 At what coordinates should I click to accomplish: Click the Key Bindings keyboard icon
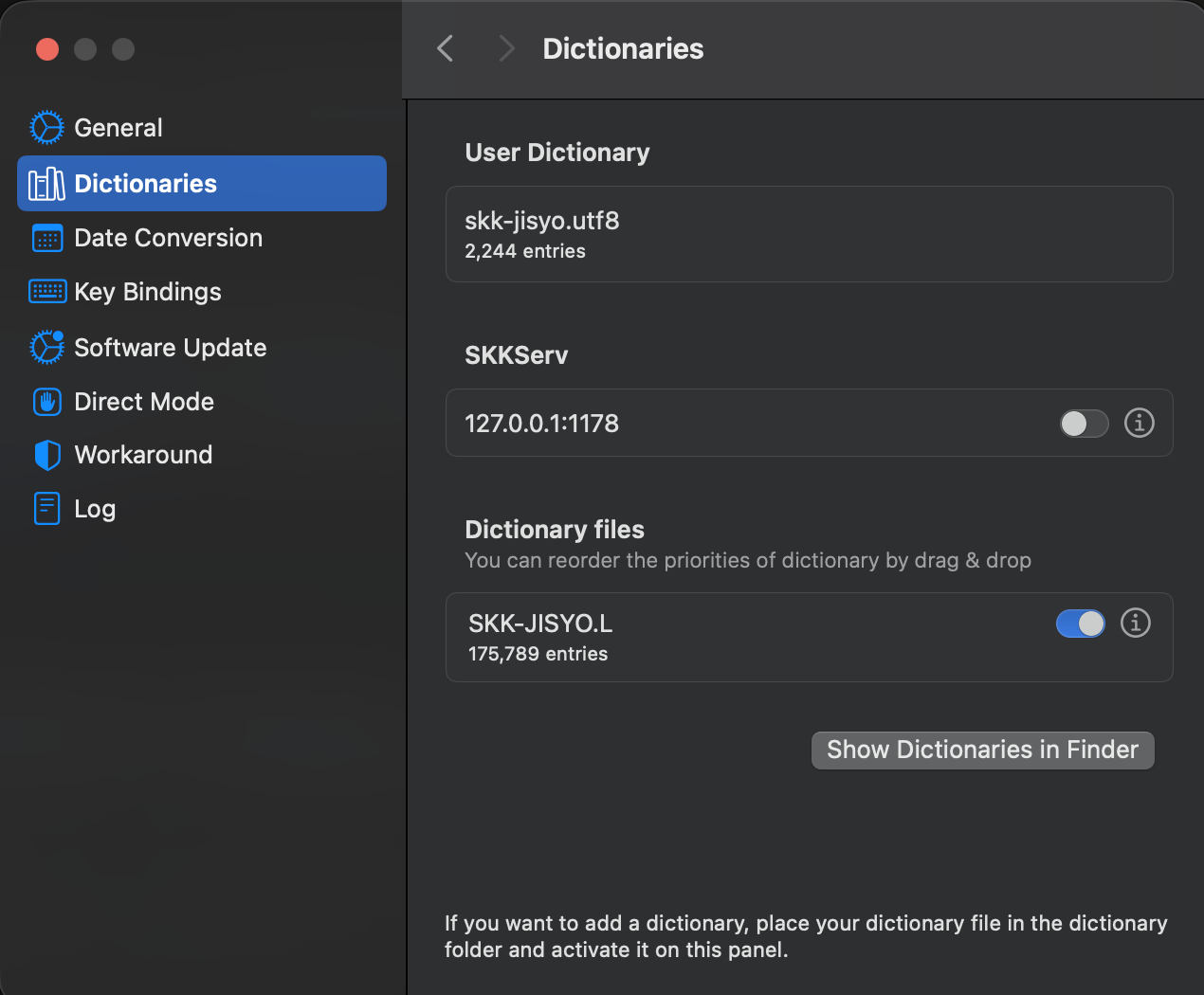(x=47, y=292)
